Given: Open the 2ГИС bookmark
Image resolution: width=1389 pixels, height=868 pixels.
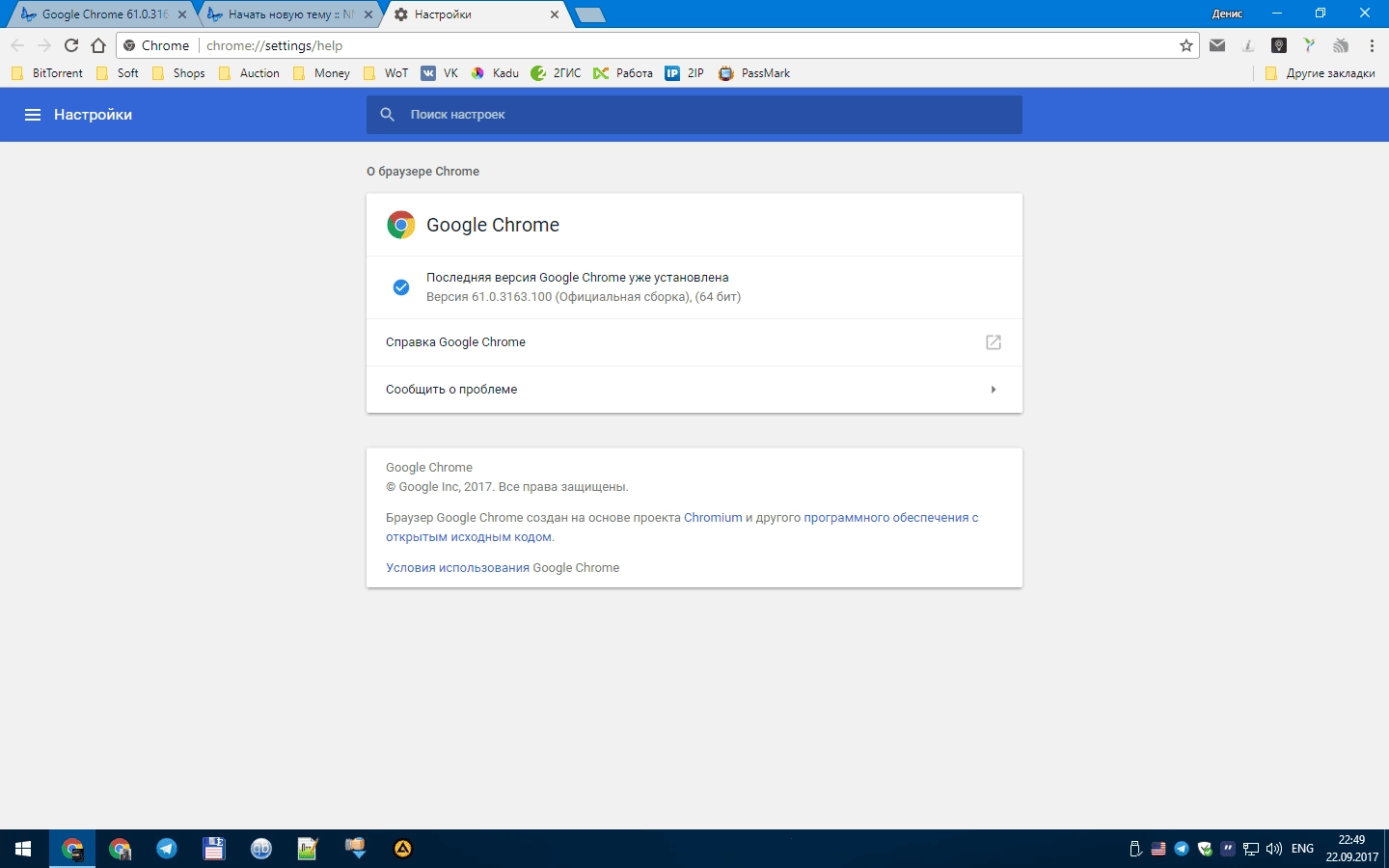Looking at the screenshot, I should click(557, 73).
